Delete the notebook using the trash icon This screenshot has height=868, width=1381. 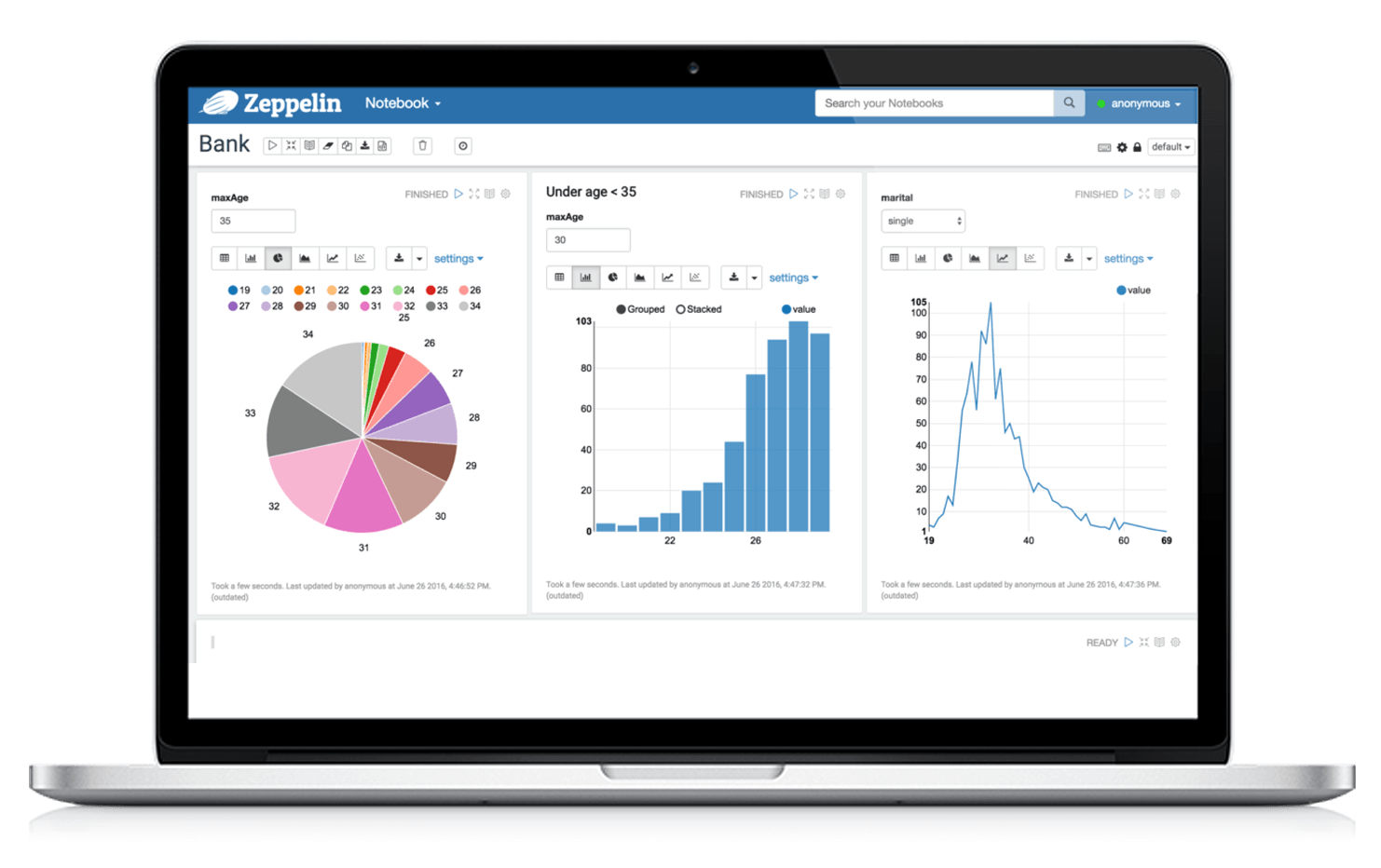tap(422, 145)
